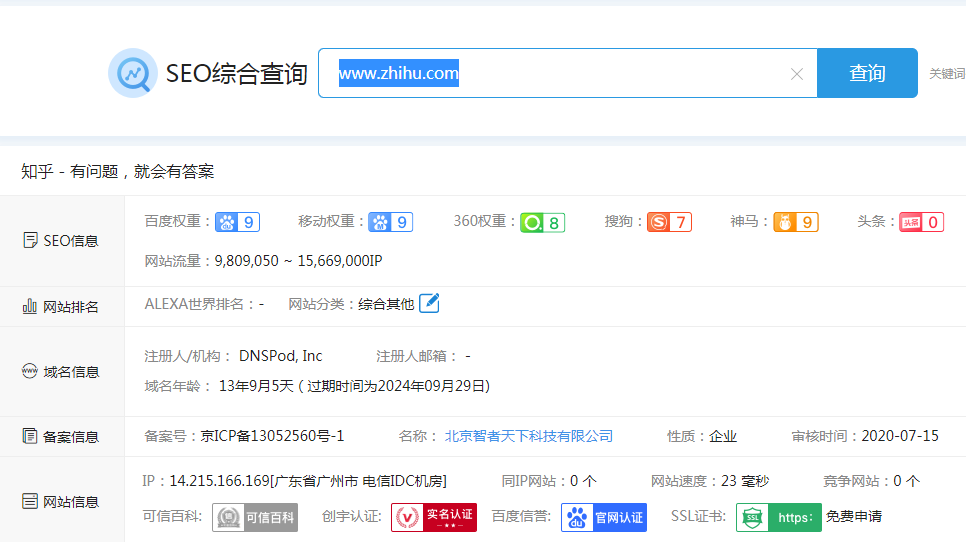
Task: Select the 域名信息 row label
Action: tap(71, 372)
